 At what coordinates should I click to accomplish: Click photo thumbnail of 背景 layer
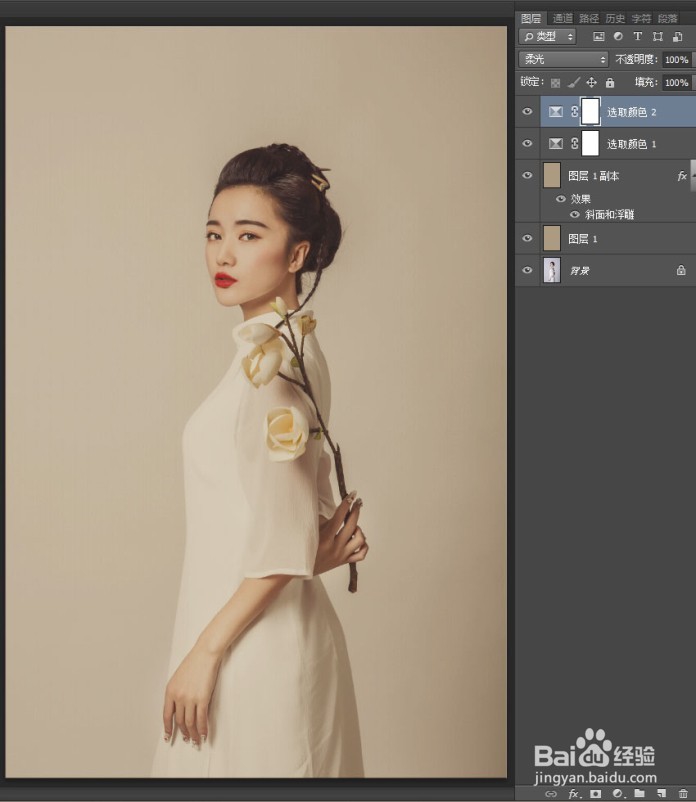pyautogui.click(x=552, y=270)
